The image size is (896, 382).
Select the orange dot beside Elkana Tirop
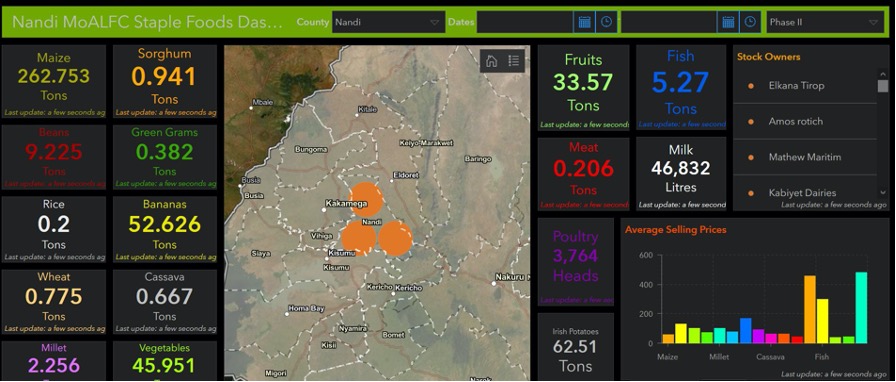751,86
